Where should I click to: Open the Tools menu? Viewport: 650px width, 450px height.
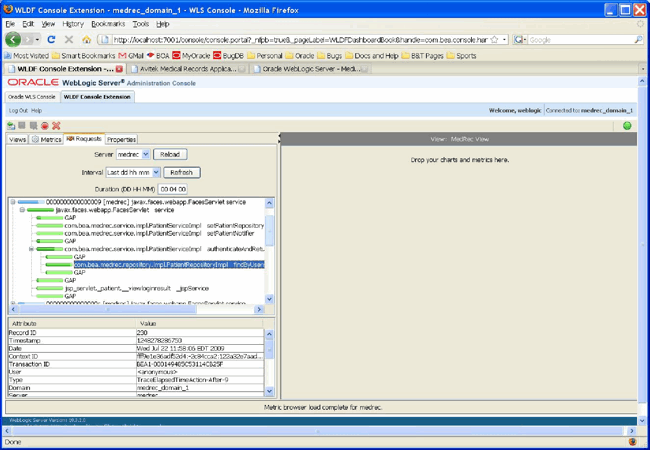pos(141,24)
